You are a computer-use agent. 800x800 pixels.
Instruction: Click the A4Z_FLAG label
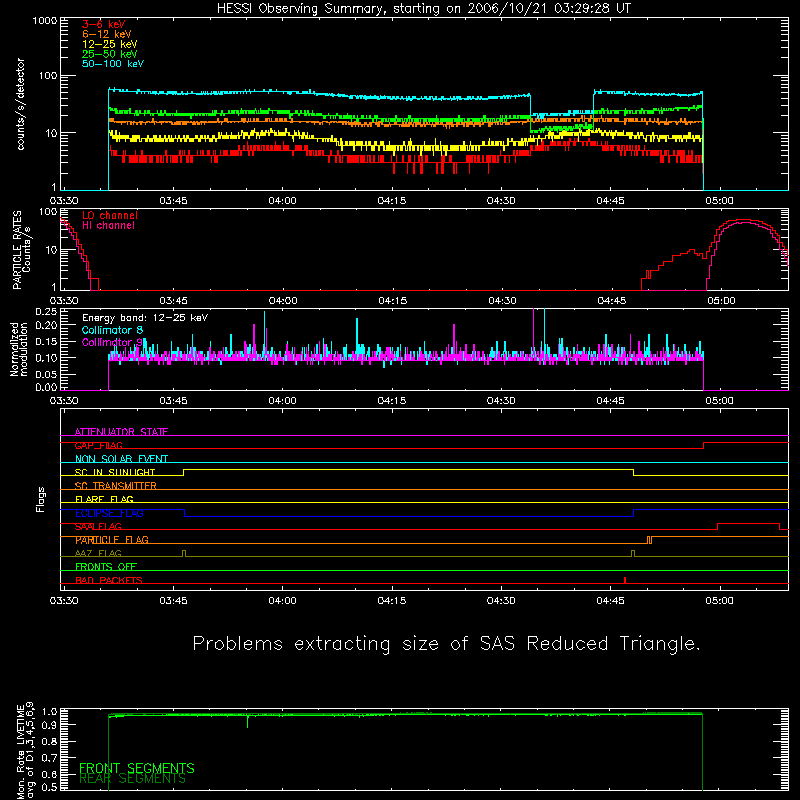tap(98, 554)
